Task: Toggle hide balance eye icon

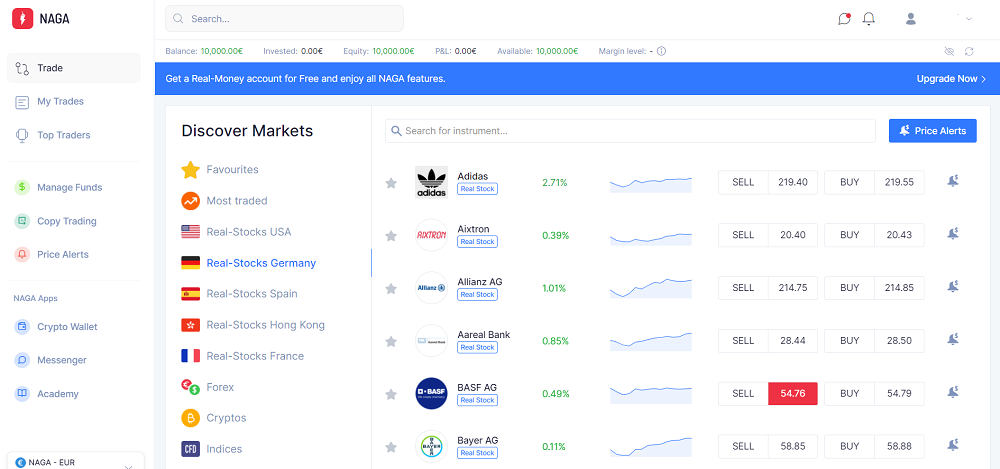Action: (949, 51)
